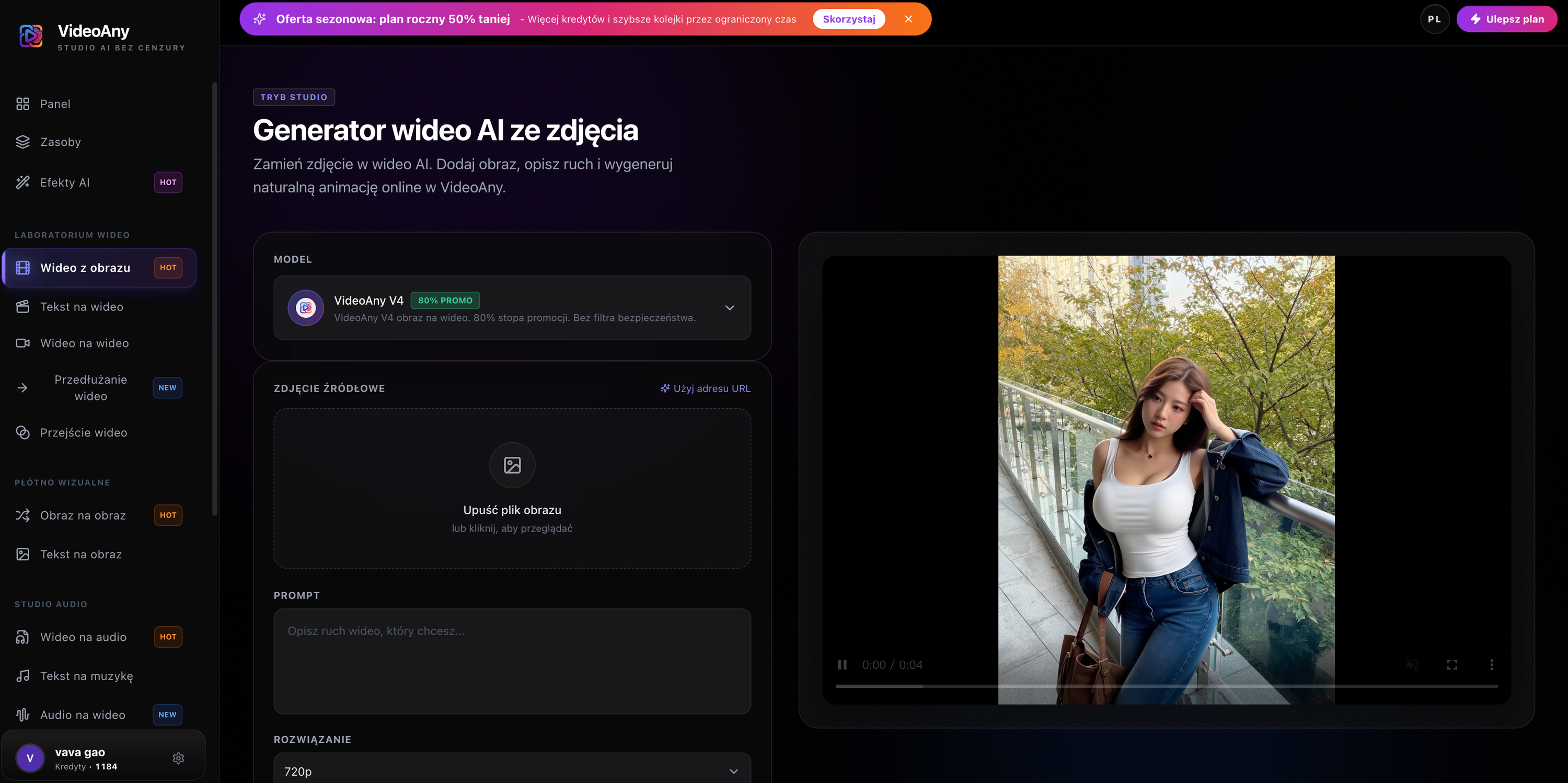Screen dimensions: 1568x783
Task: Open Zasoby layers icon
Action: (x=22, y=142)
